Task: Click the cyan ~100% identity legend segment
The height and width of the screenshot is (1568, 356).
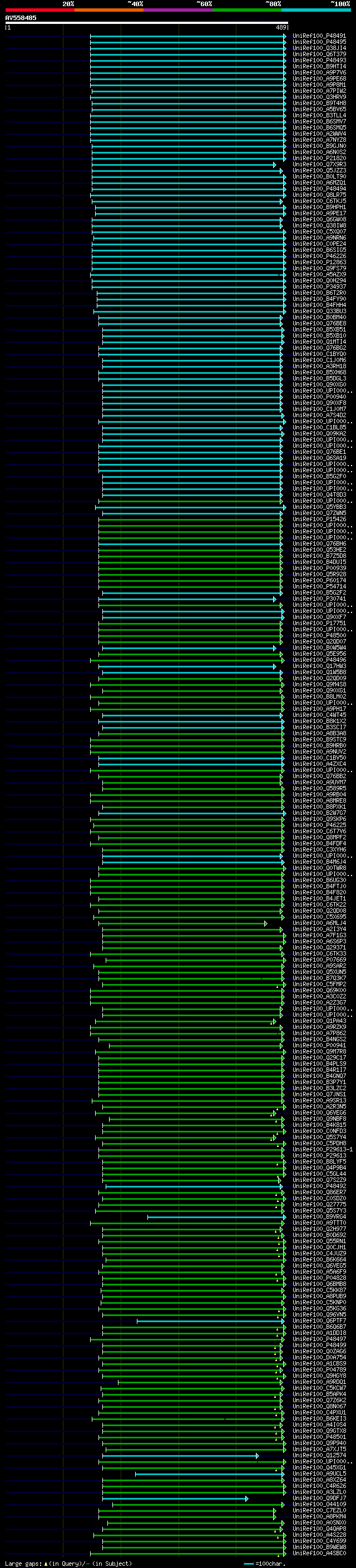Action: tap(315, 10)
